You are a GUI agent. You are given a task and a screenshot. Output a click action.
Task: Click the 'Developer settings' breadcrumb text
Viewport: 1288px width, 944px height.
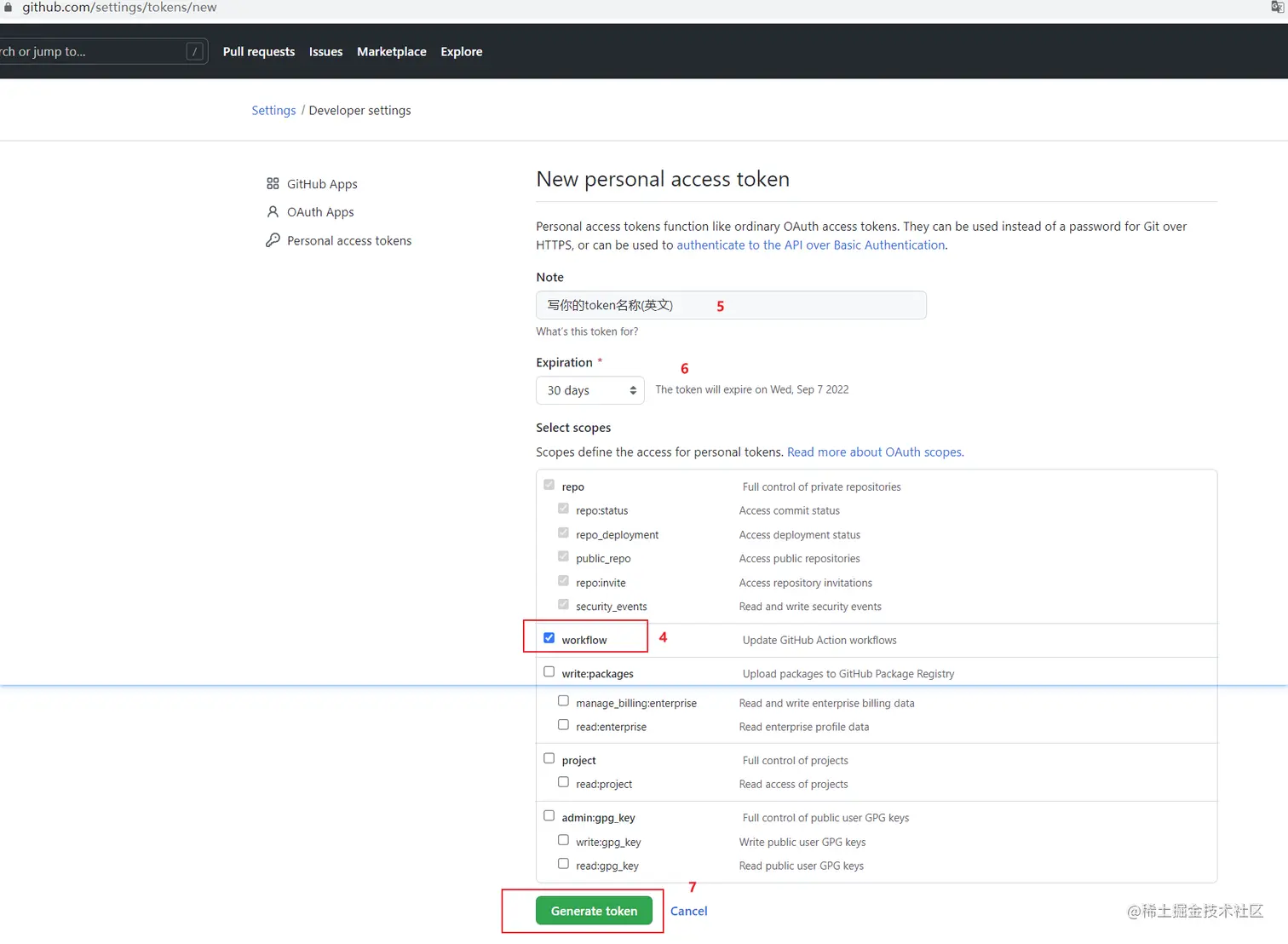[x=359, y=111]
